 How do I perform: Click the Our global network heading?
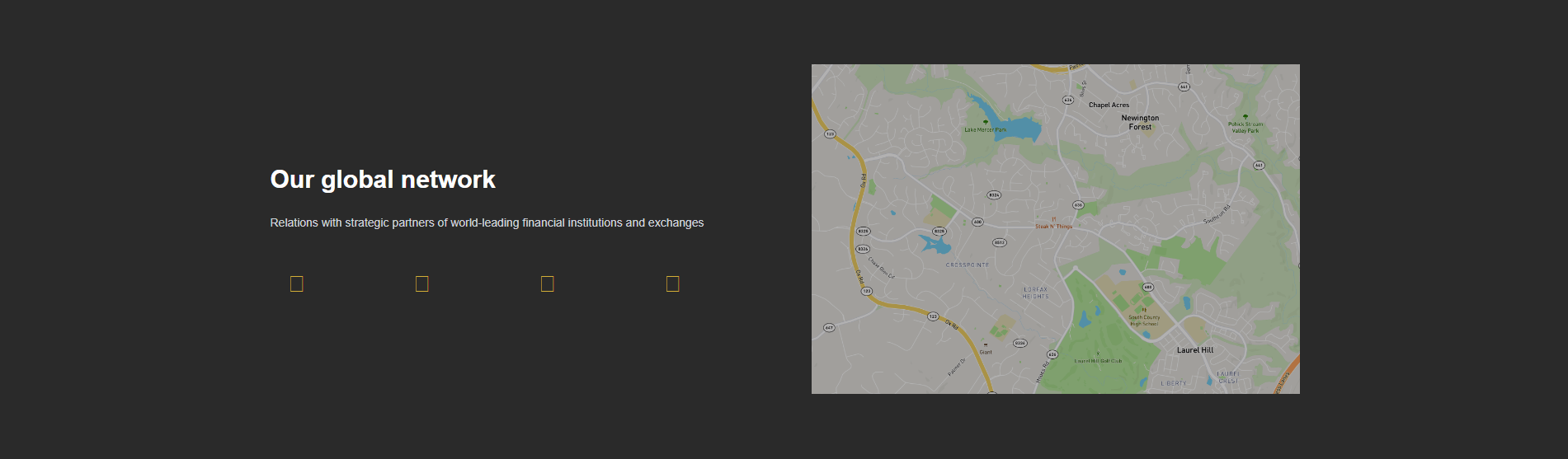383,180
